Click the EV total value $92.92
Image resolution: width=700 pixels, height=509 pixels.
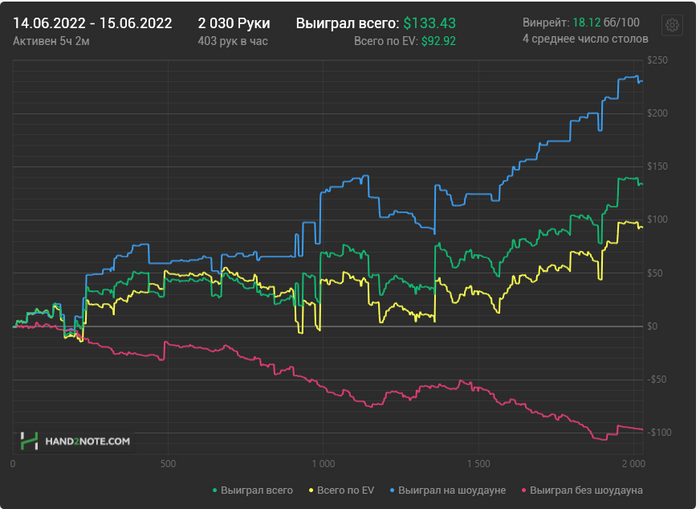438,41
